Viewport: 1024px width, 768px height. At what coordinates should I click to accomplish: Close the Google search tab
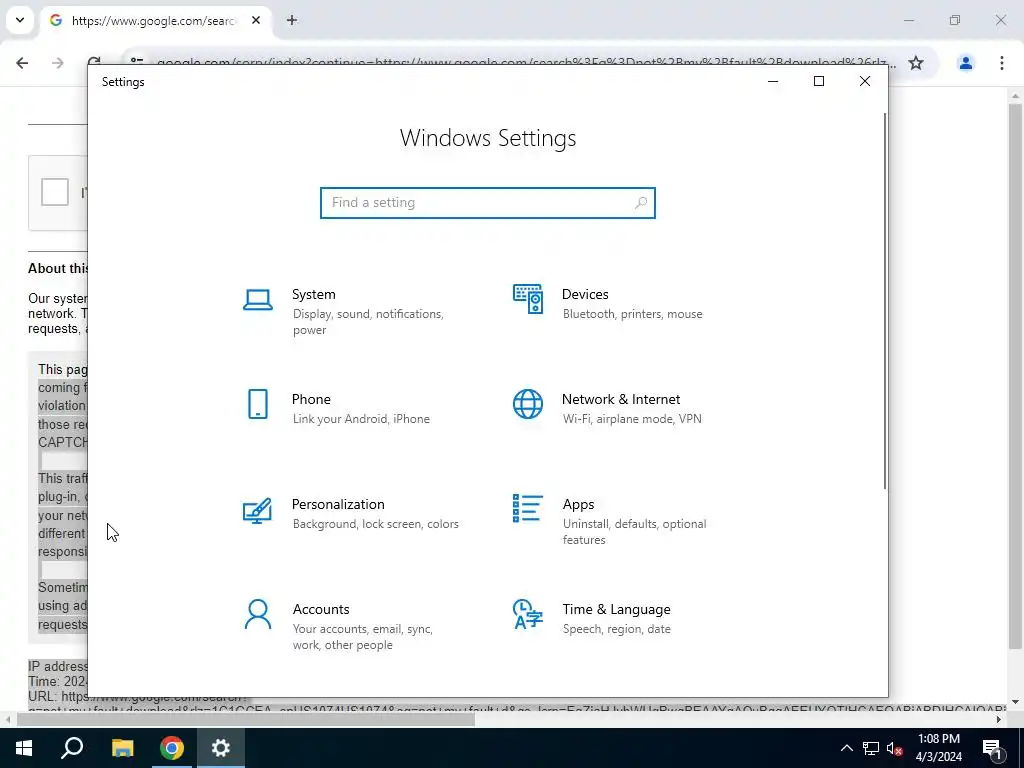click(256, 20)
